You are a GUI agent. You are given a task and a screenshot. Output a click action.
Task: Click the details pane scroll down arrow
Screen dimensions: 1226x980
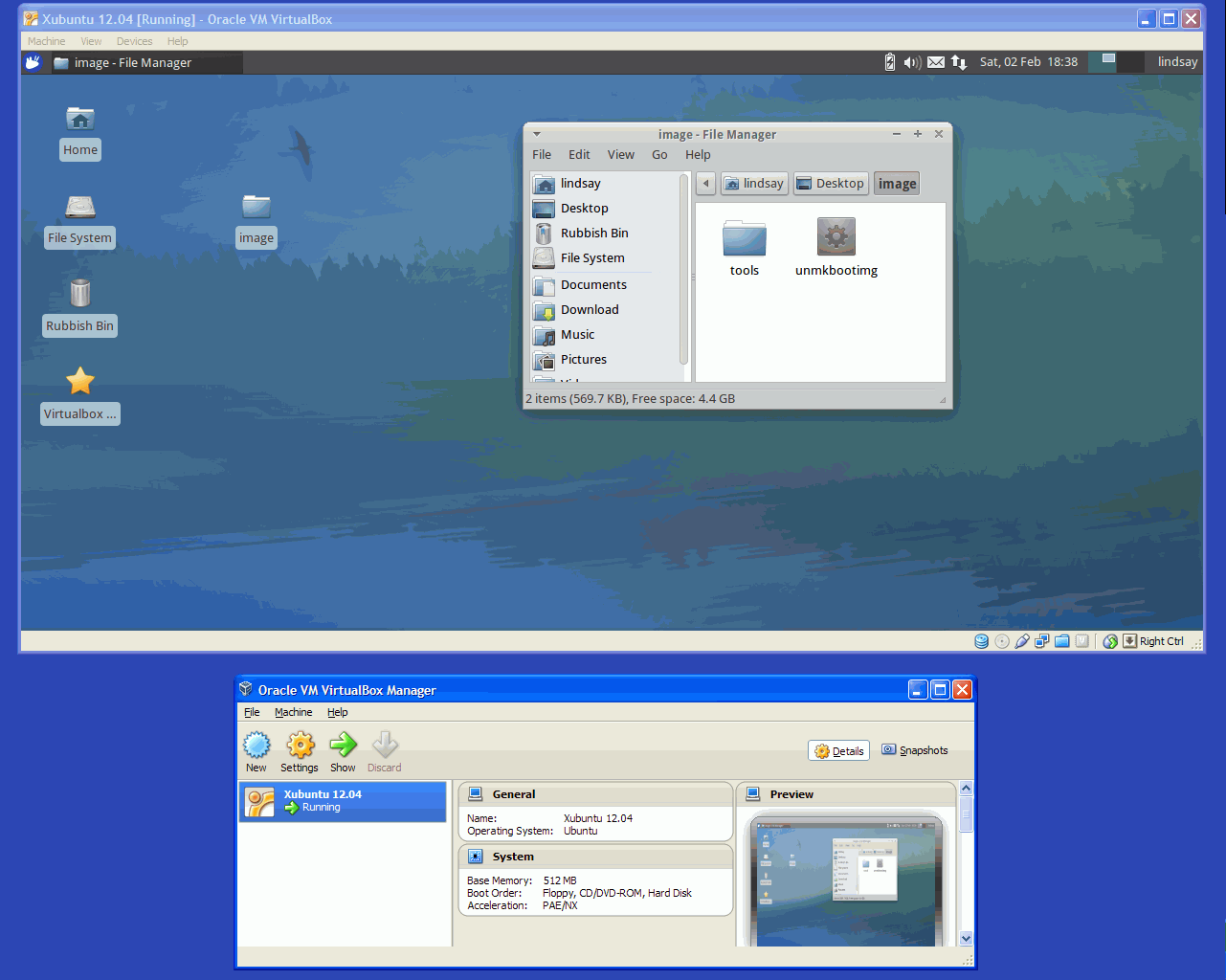coord(966,939)
